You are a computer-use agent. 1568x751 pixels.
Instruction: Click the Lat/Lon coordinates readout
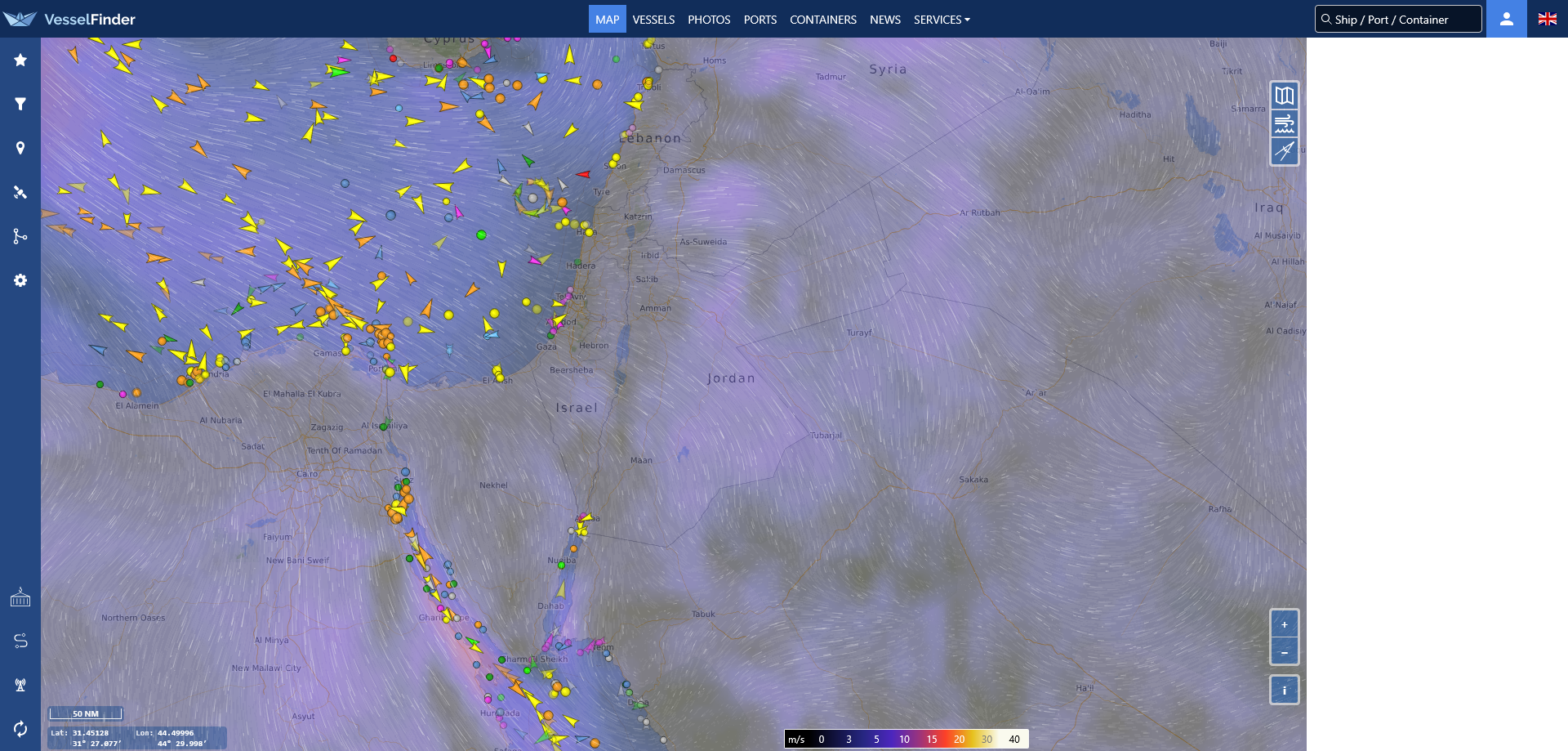[x=136, y=738]
